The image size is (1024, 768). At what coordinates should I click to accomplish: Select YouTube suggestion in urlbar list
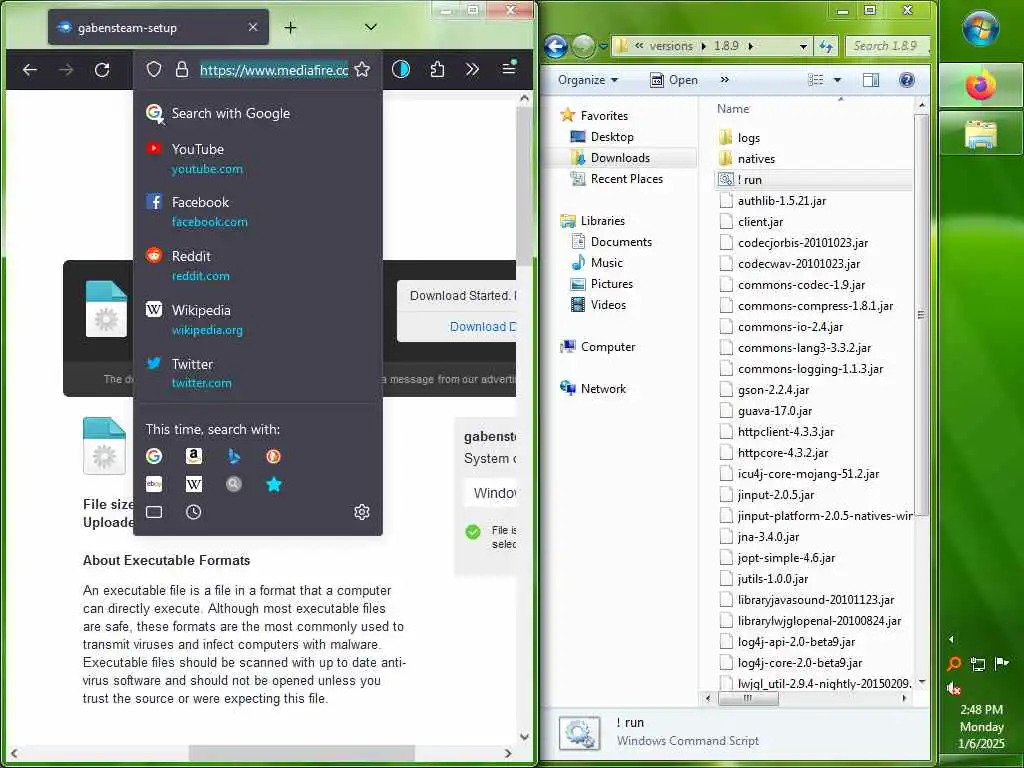pyautogui.click(x=258, y=159)
